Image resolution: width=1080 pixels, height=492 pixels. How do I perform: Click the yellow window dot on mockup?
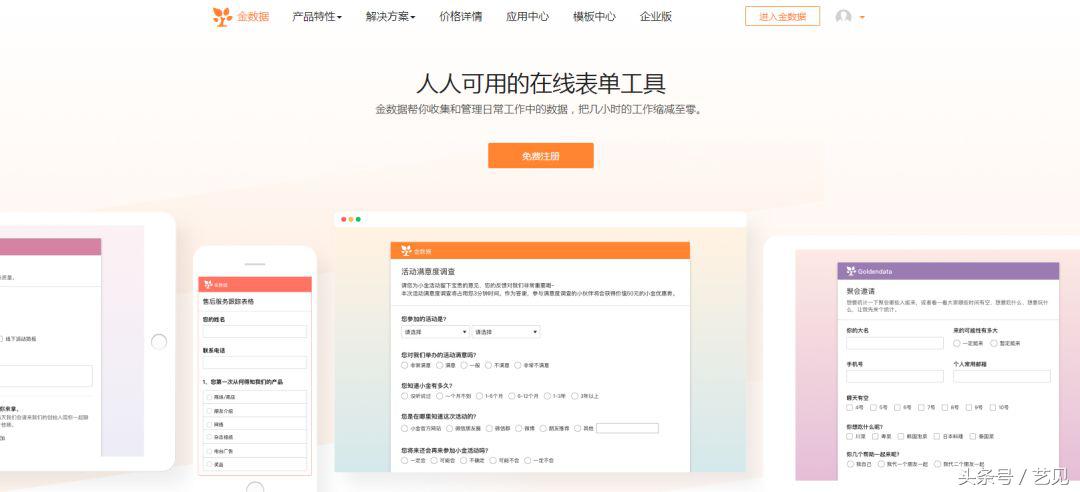coord(351,219)
